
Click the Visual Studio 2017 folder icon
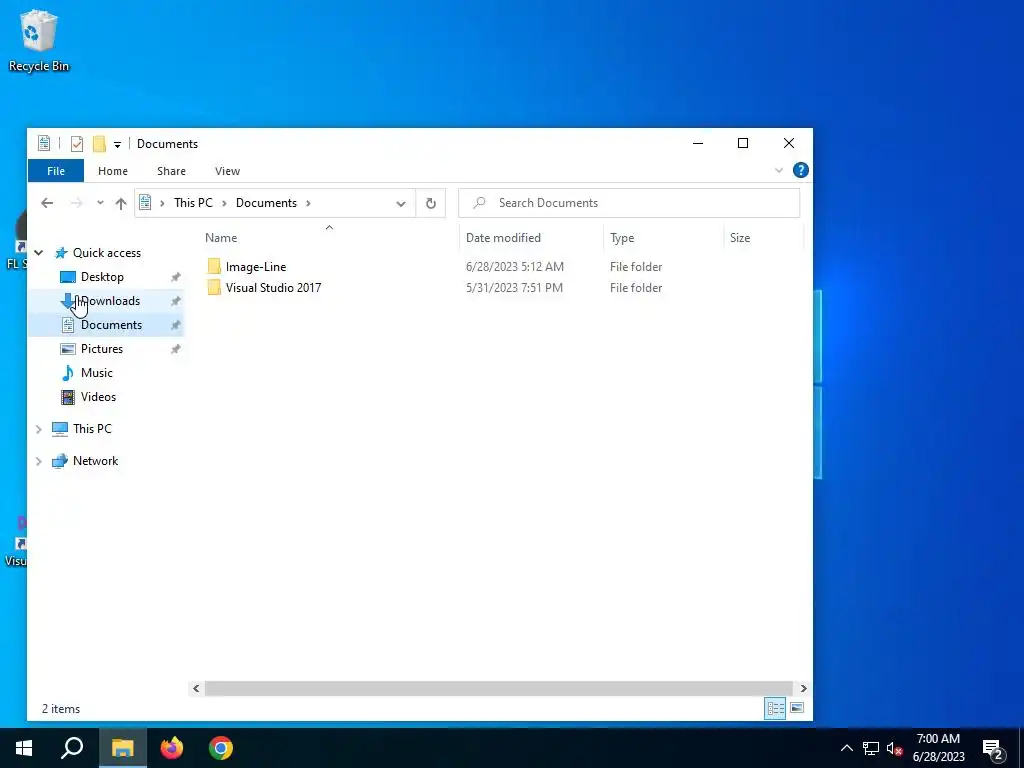pyautogui.click(x=214, y=287)
